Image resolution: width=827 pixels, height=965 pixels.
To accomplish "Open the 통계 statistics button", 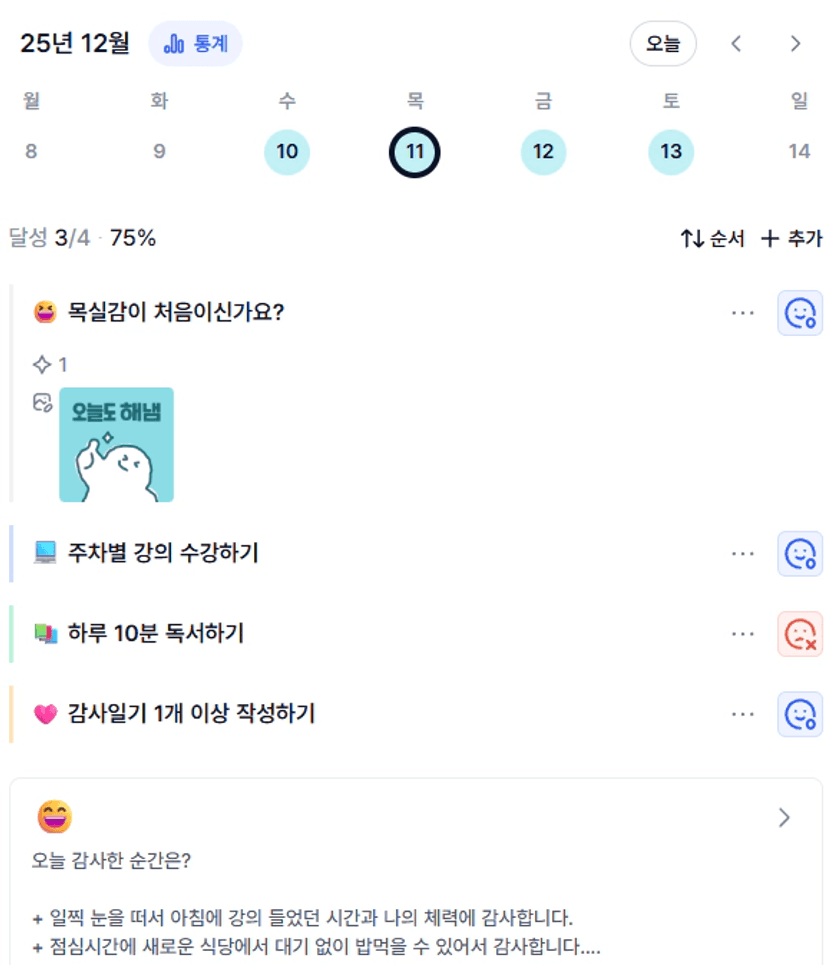I will (x=195, y=44).
